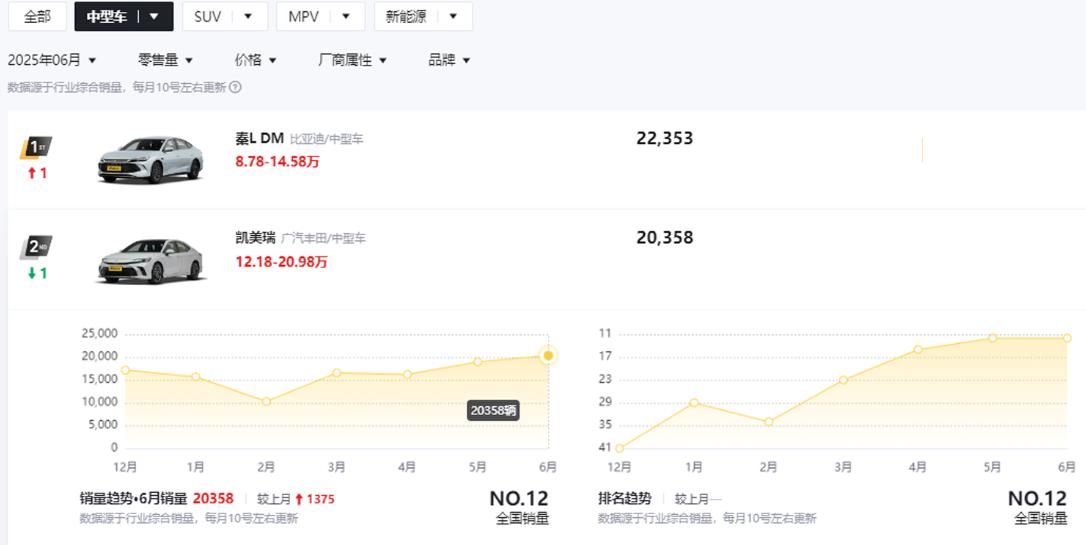
Task: Click the April point on ranking trend chart
Action: (x=918, y=350)
